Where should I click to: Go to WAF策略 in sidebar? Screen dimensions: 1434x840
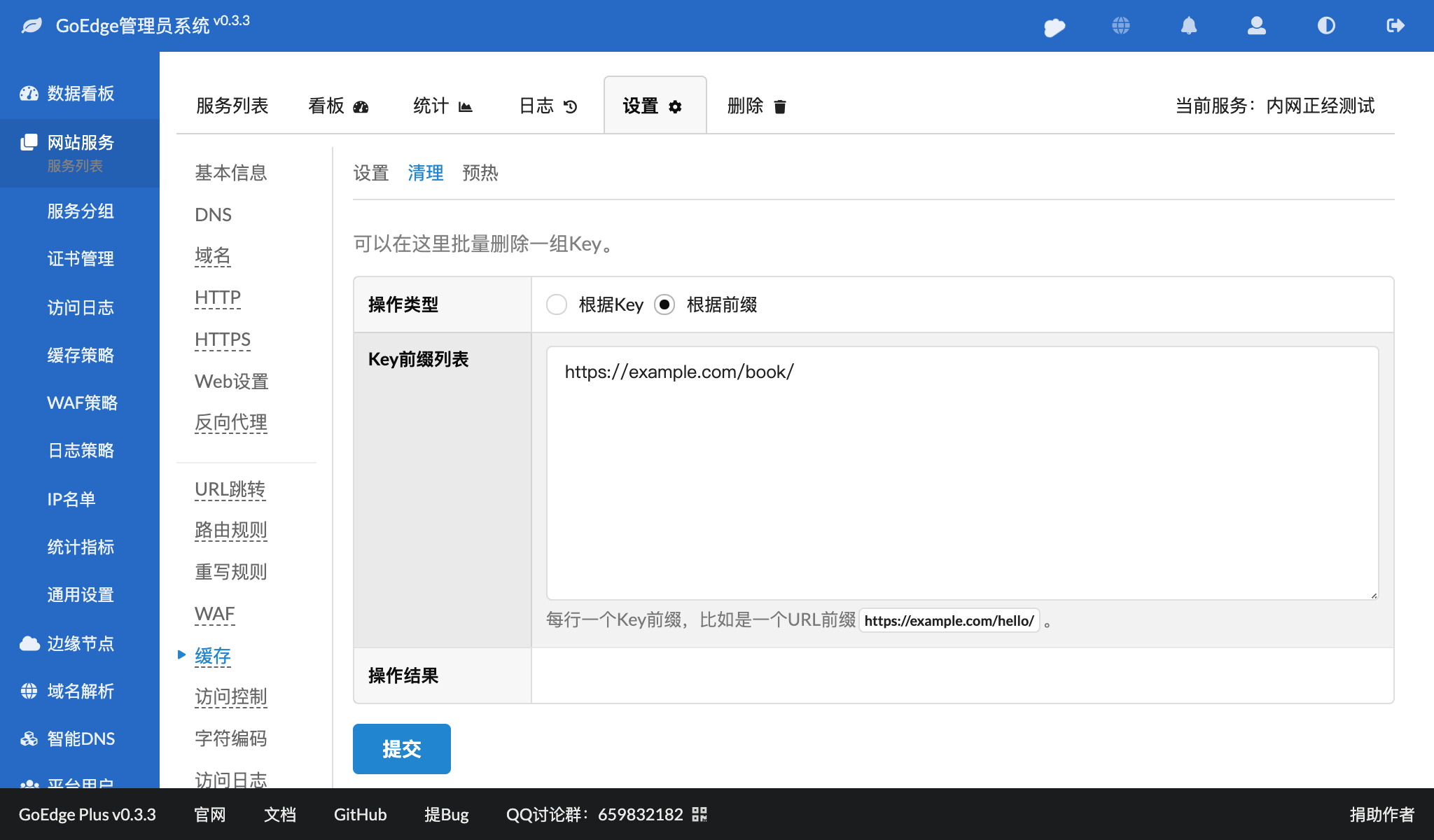tap(83, 402)
